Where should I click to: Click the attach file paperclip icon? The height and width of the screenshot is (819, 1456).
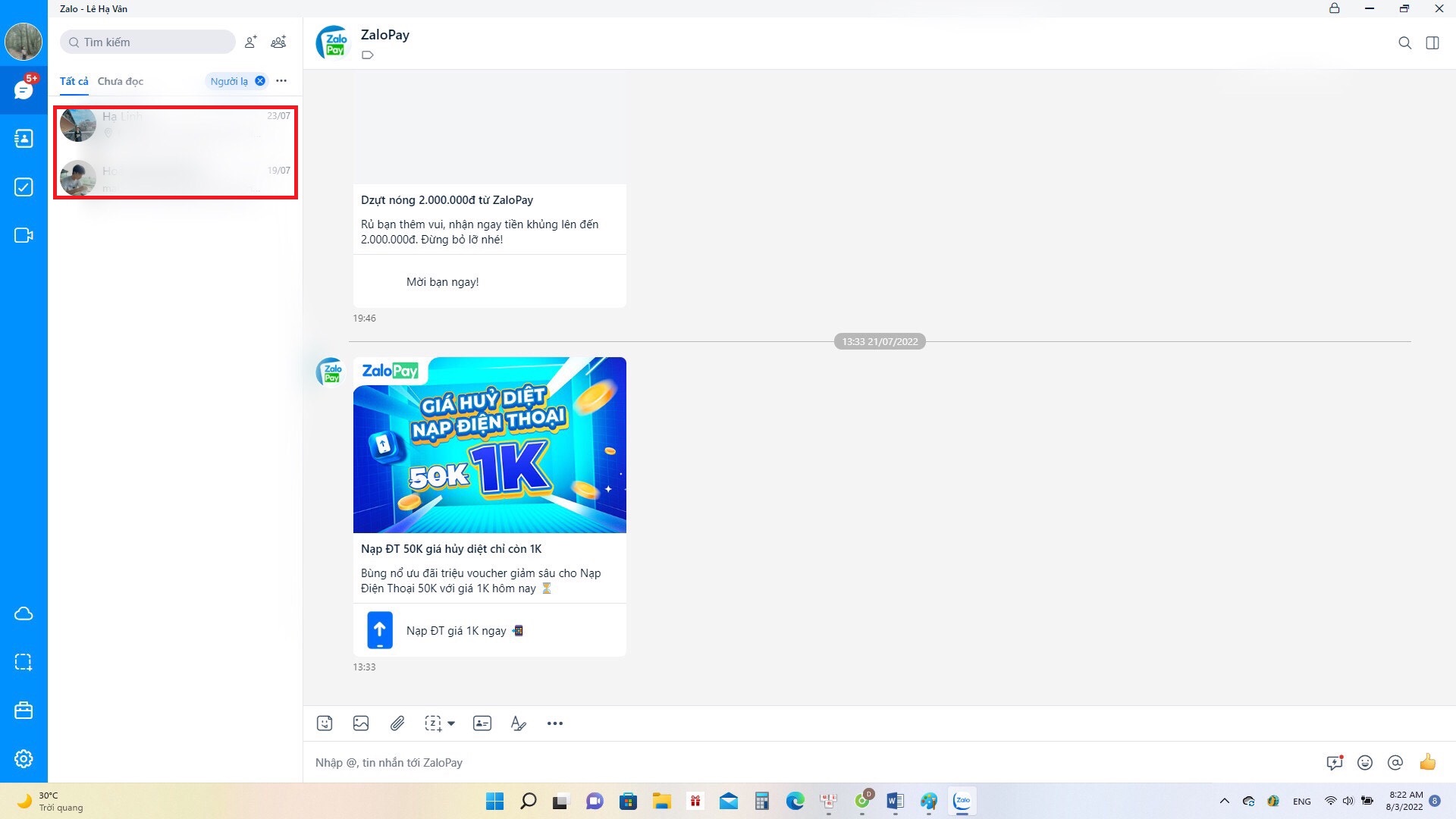pos(397,723)
